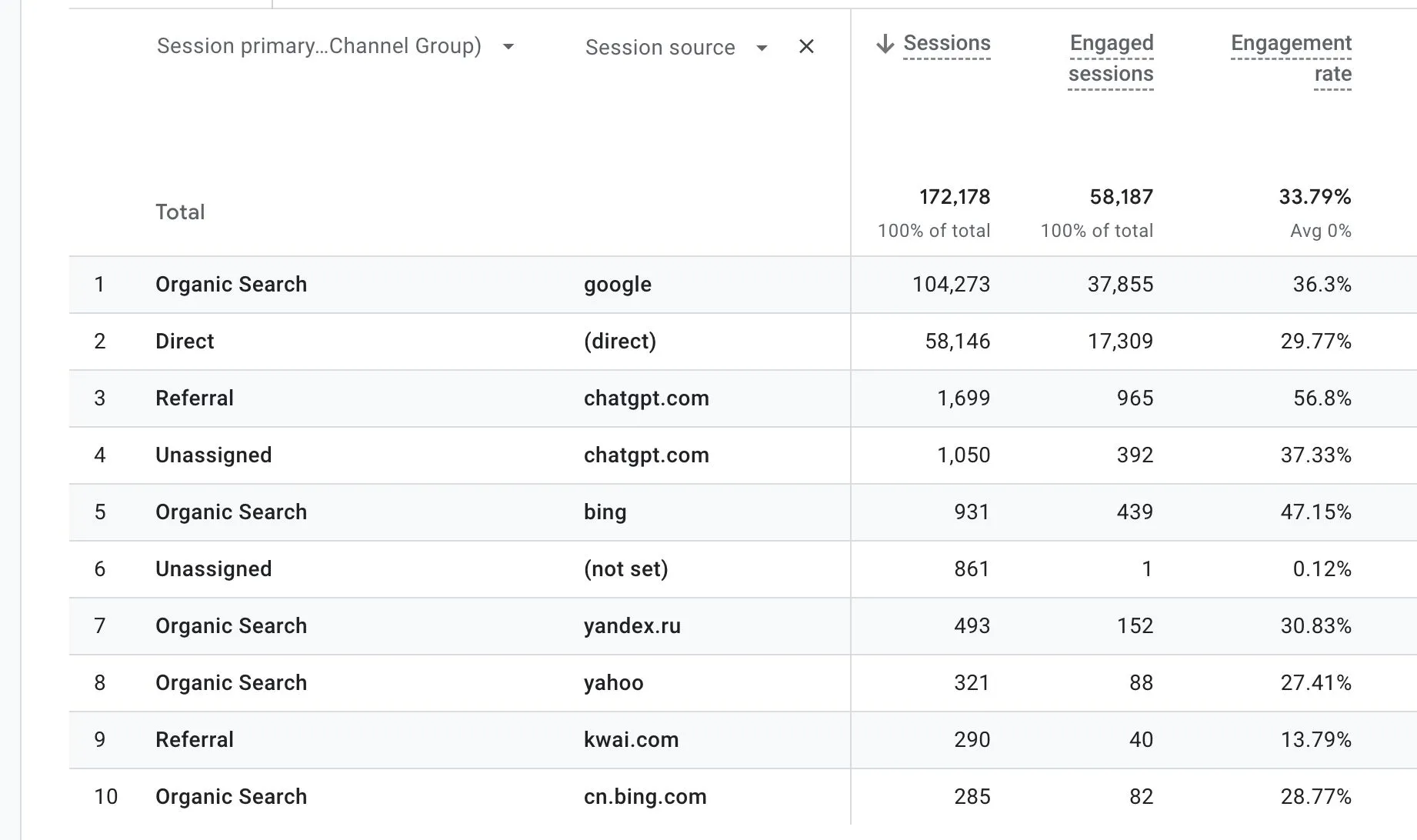Click Organic Search in row 10
The height and width of the screenshot is (840, 1417).
coord(231,797)
